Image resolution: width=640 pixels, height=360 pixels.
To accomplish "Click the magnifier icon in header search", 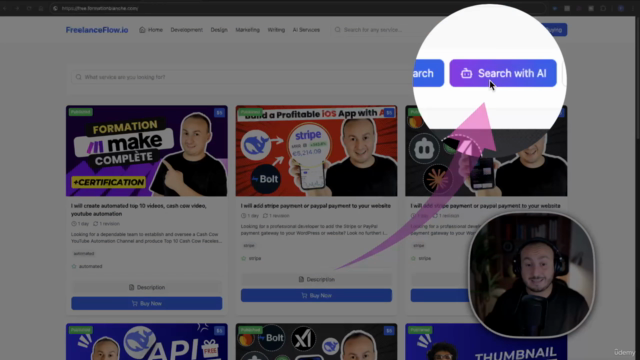I will [338, 30].
